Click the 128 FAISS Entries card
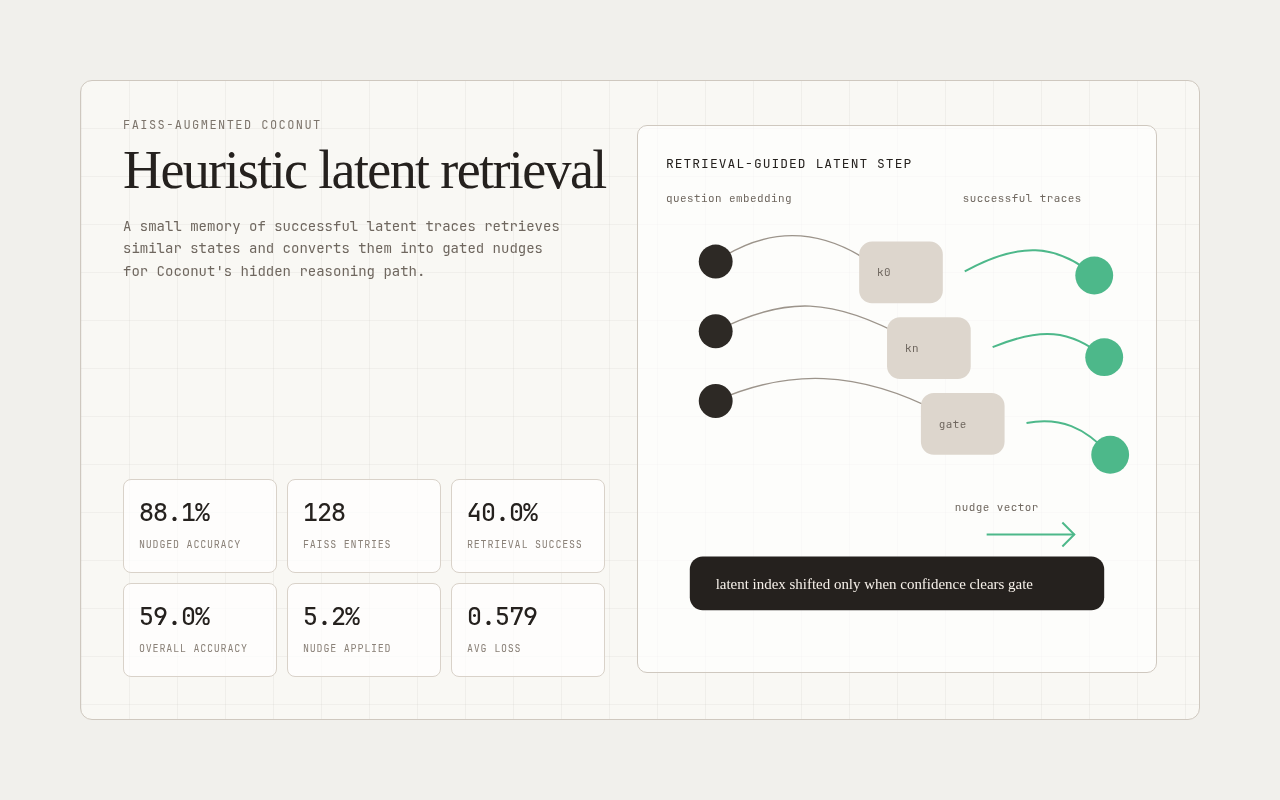 pyautogui.click(x=364, y=526)
